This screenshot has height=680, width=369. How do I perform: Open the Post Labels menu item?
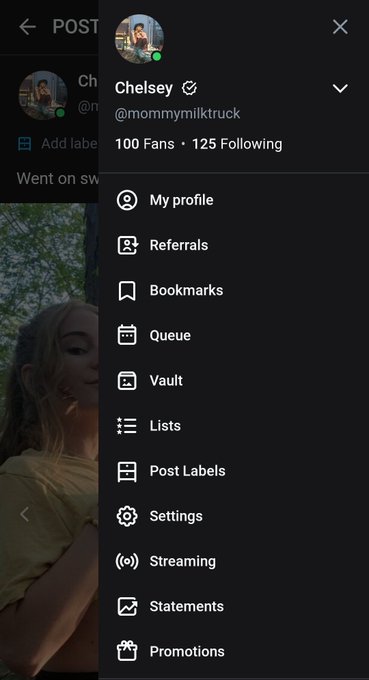[234, 471]
